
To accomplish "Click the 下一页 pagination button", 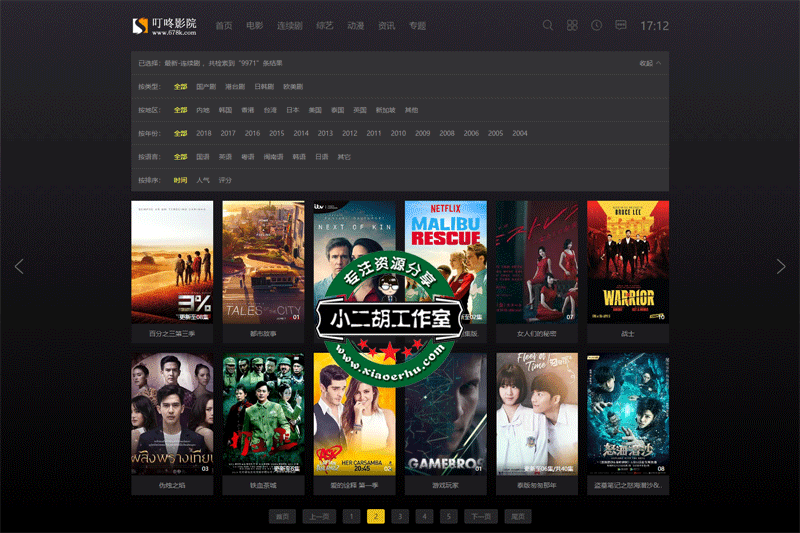I will [482, 516].
